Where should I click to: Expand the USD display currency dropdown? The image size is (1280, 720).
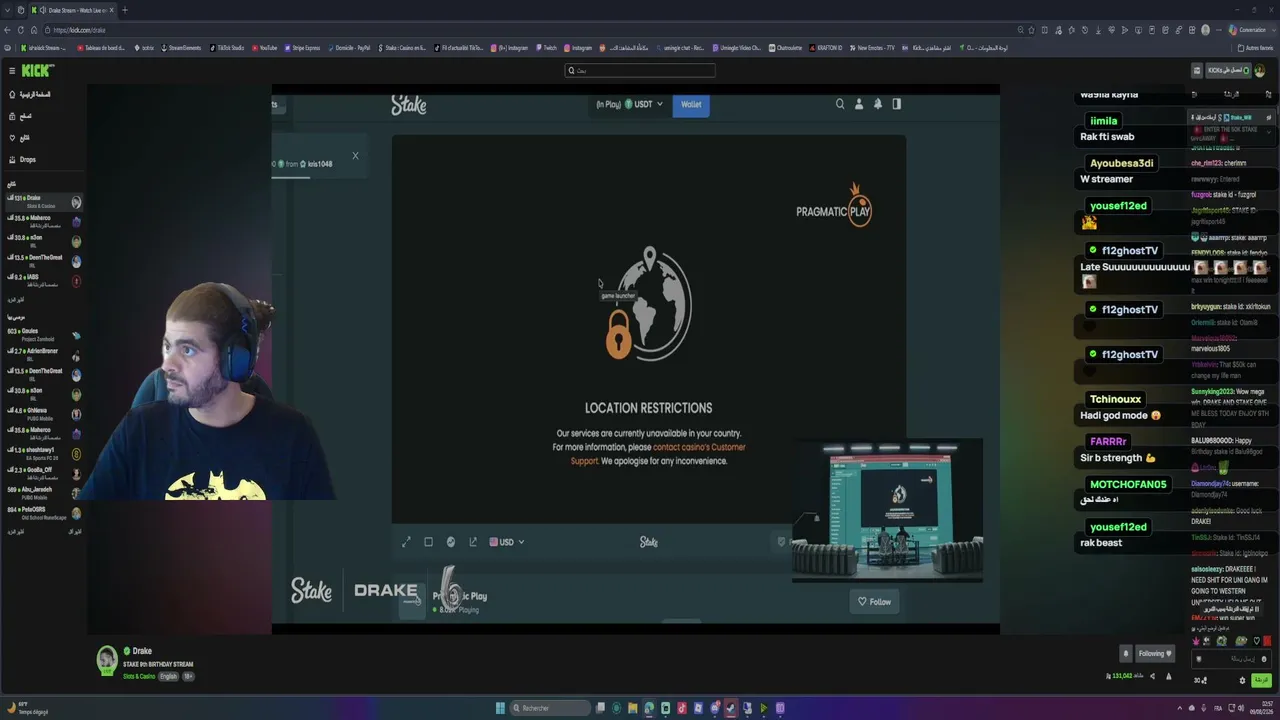pos(507,542)
